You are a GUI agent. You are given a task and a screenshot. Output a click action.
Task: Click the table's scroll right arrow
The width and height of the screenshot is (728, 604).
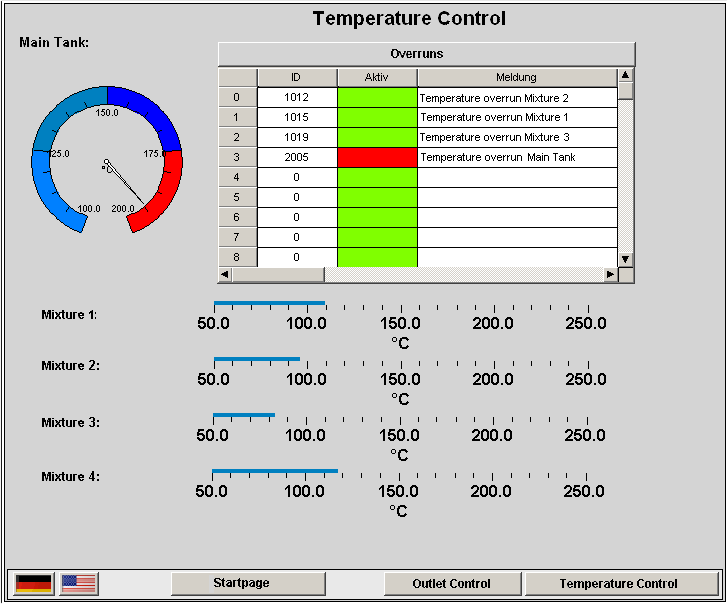(x=609, y=274)
